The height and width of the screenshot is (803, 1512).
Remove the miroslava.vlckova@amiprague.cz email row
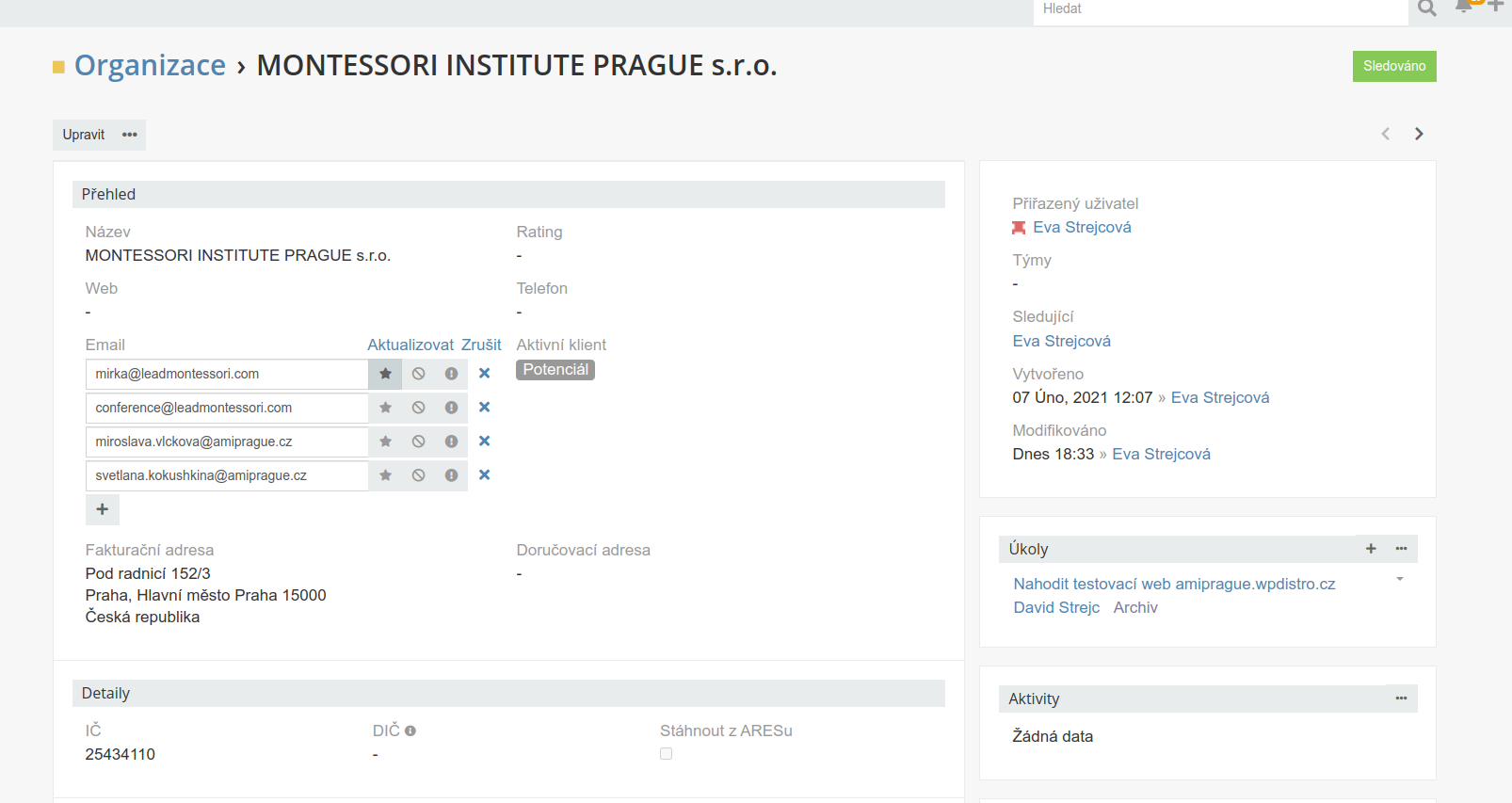pyautogui.click(x=484, y=442)
